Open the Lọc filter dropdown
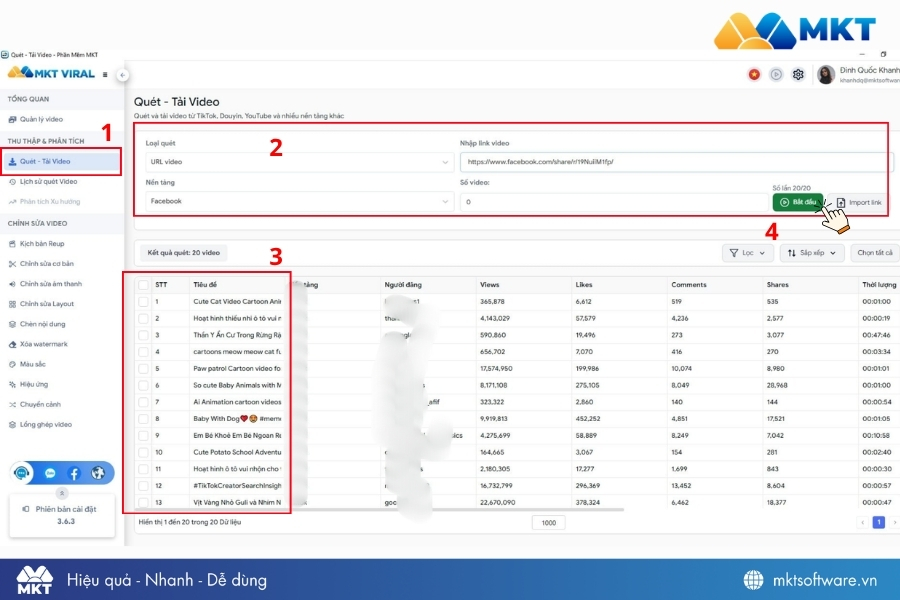 point(747,253)
